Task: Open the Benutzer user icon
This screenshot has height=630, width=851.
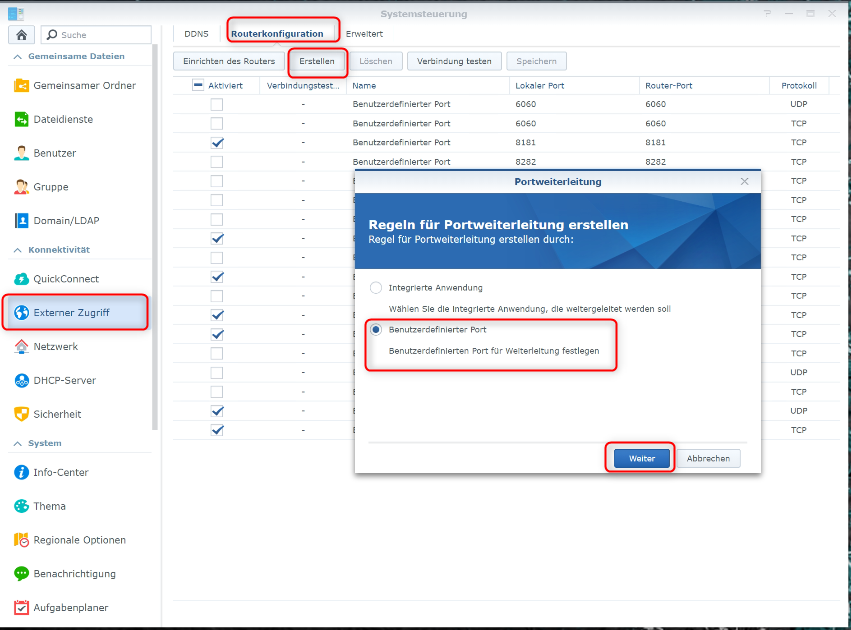Action: coord(22,154)
